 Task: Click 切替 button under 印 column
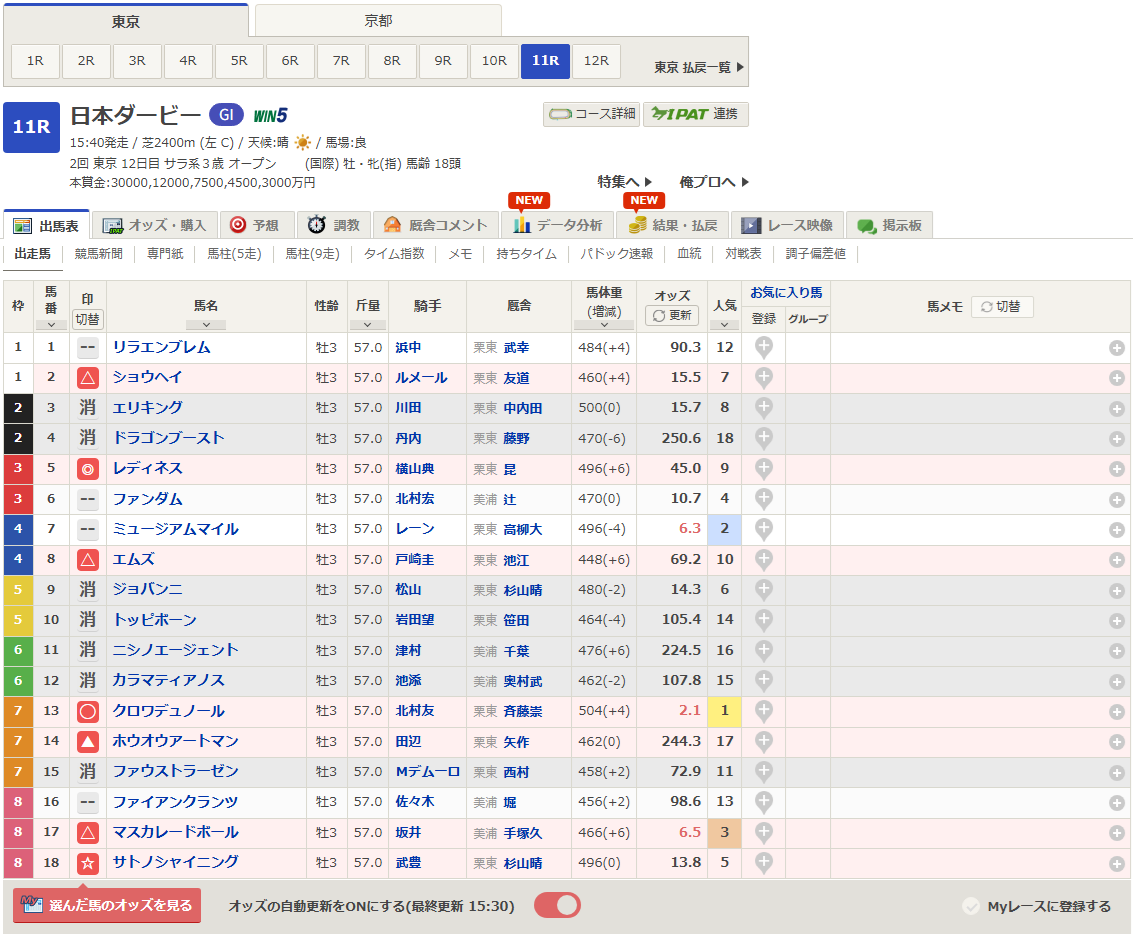[88, 319]
